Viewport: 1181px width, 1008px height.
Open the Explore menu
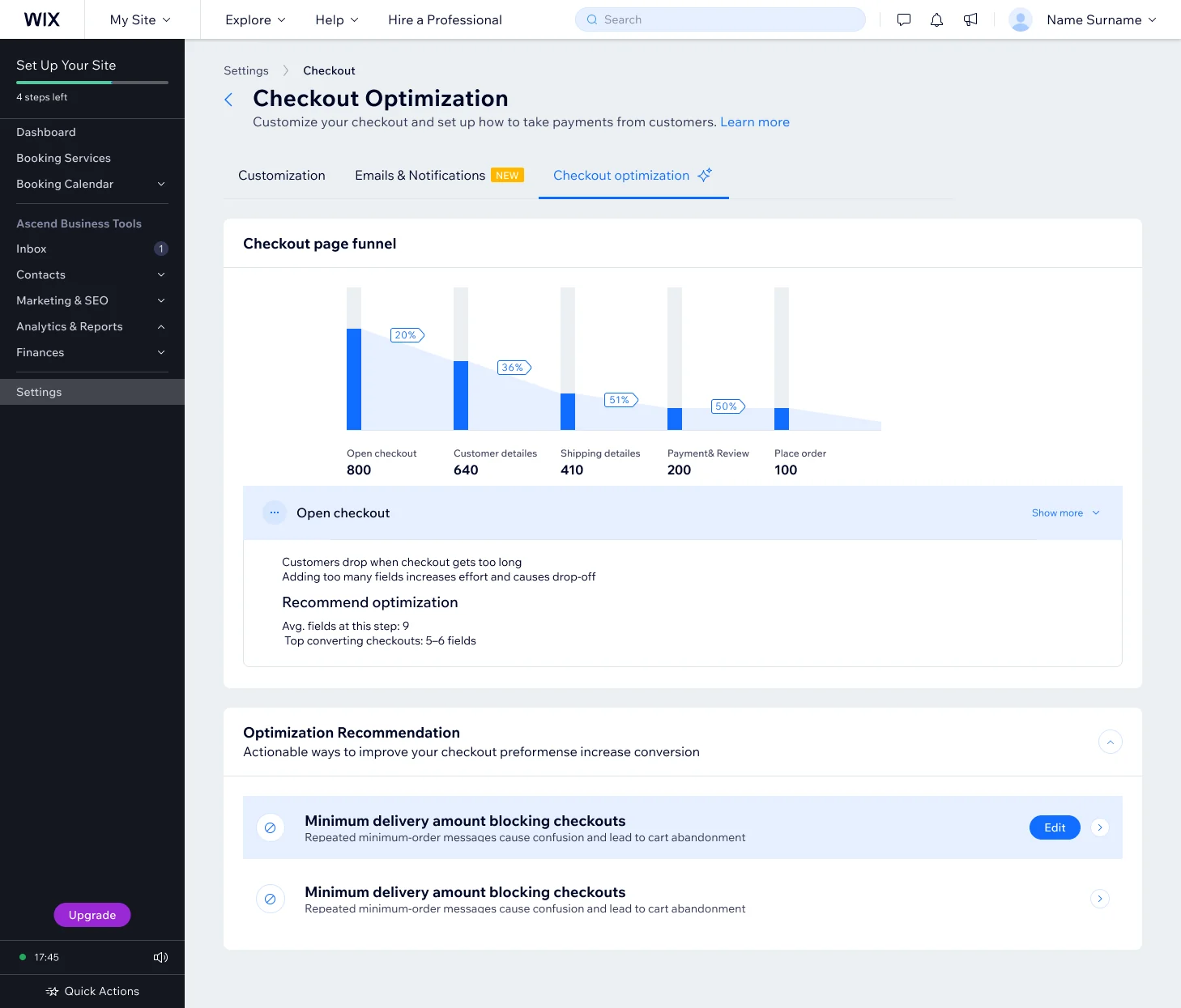[255, 19]
